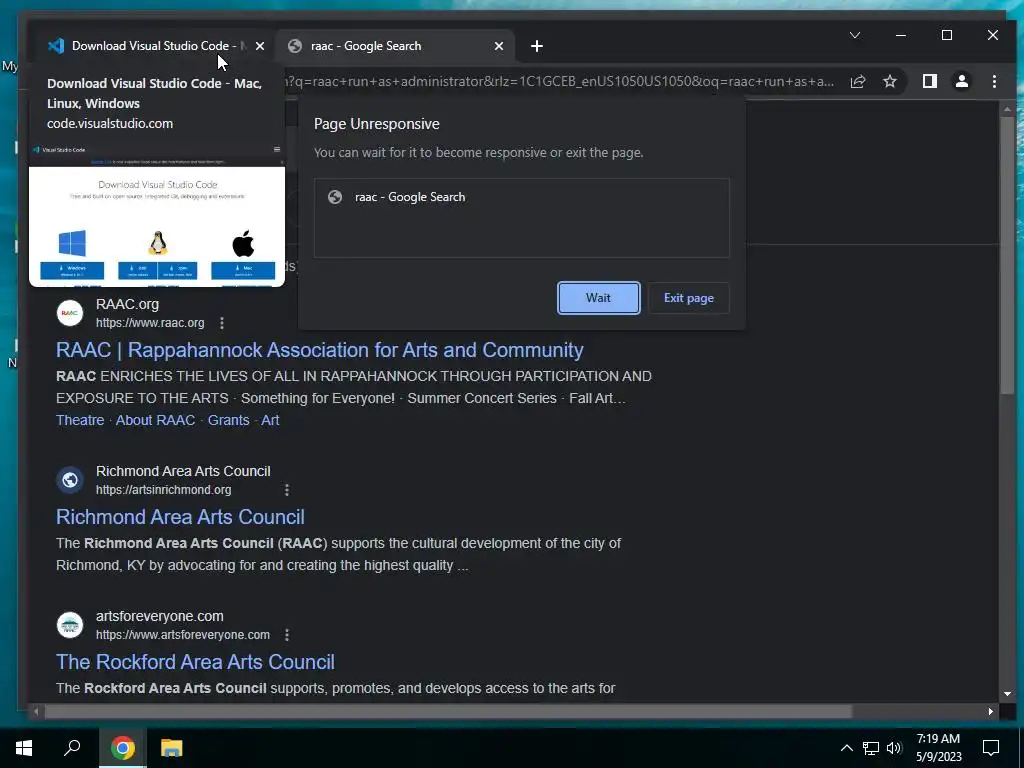Open the notification center icon

point(991,748)
